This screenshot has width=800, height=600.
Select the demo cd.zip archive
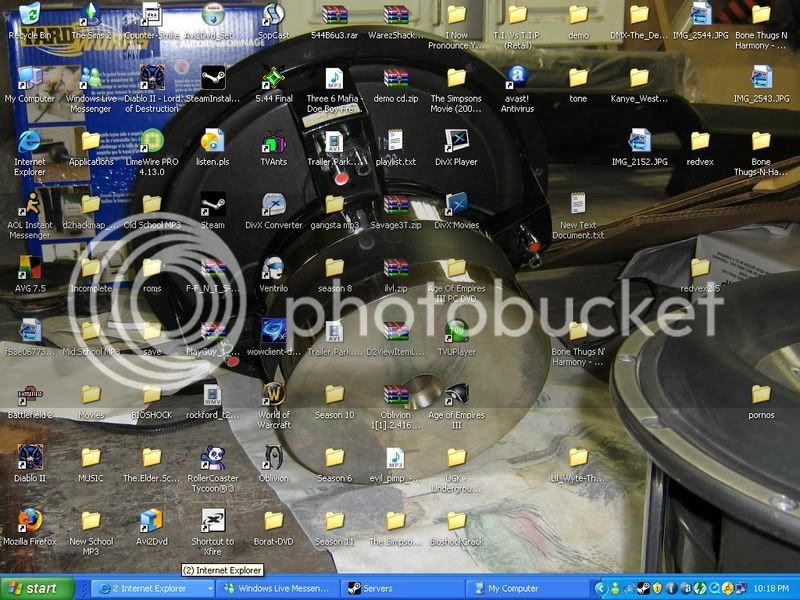click(395, 78)
